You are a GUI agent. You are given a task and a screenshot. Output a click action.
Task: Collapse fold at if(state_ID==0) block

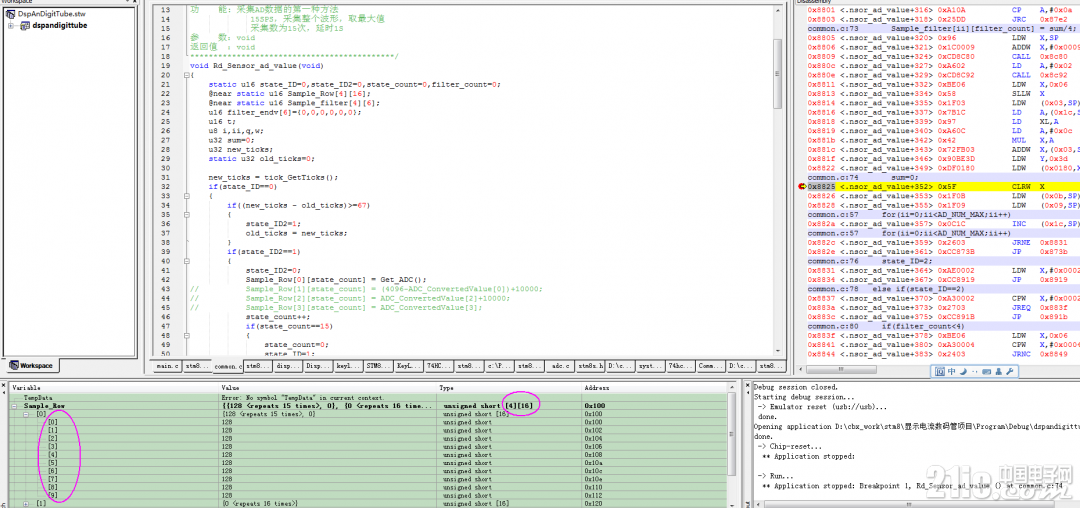coord(186,195)
